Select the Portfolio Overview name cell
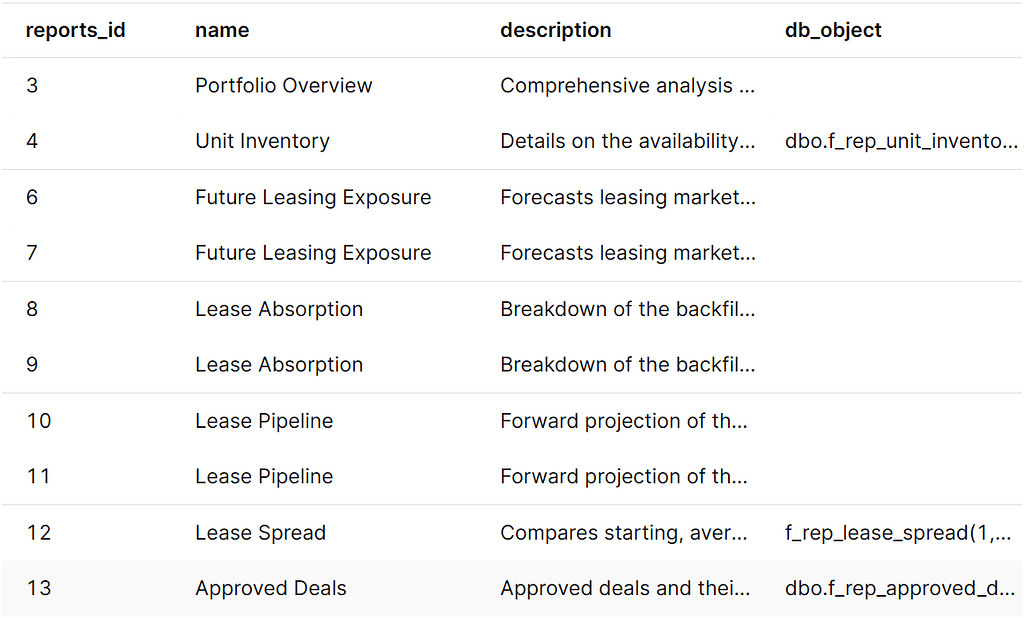The height and width of the screenshot is (618, 1024). 283,86
